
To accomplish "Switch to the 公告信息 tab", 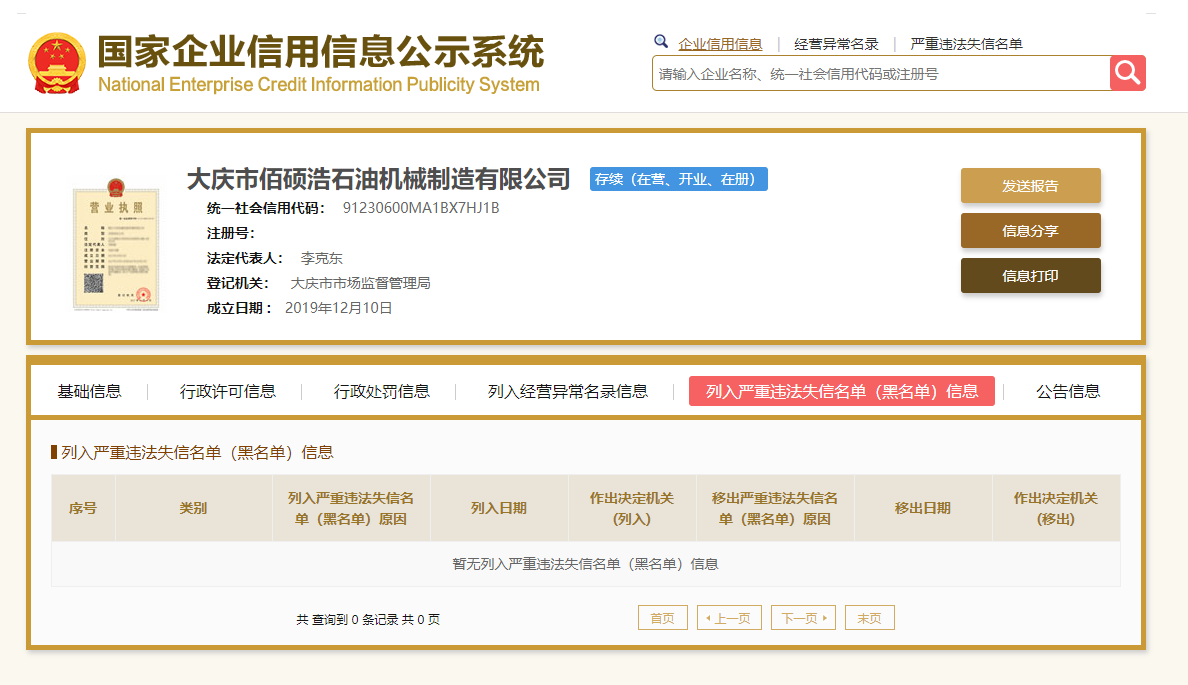I will pos(1068,391).
